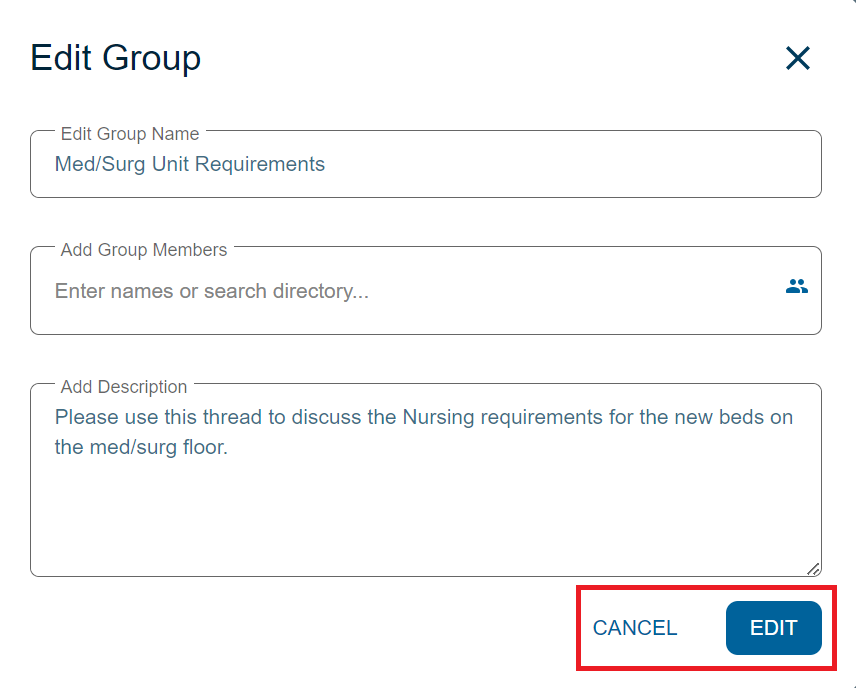This screenshot has height=688, width=856.
Task: Open directory search via people icon
Action: tap(796, 286)
